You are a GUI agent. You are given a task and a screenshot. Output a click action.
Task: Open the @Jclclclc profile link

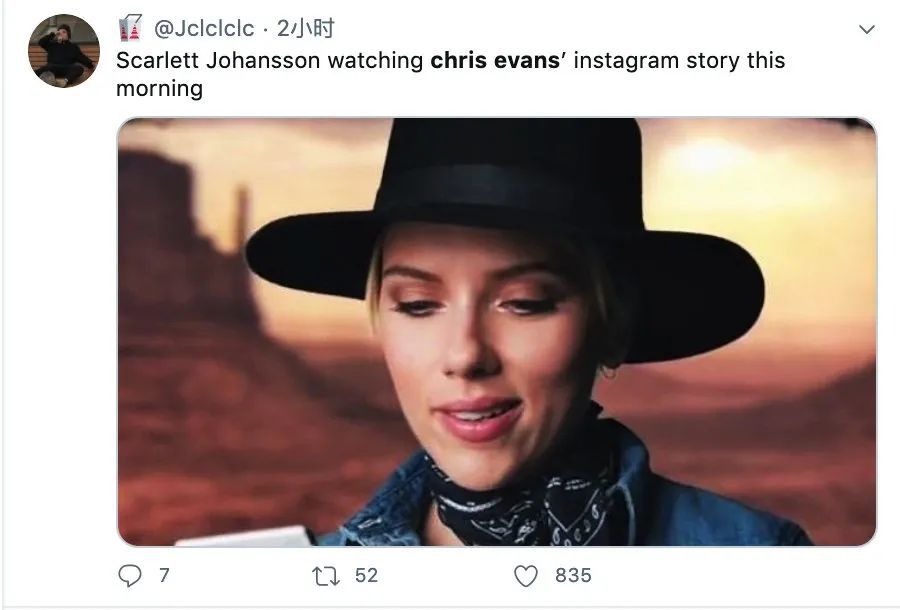(204, 29)
